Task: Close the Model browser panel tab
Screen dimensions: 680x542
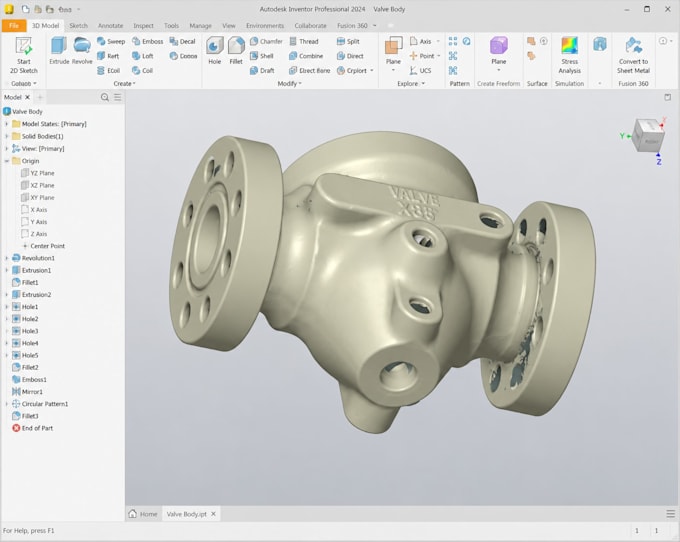Action: pyautogui.click(x=27, y=97)
